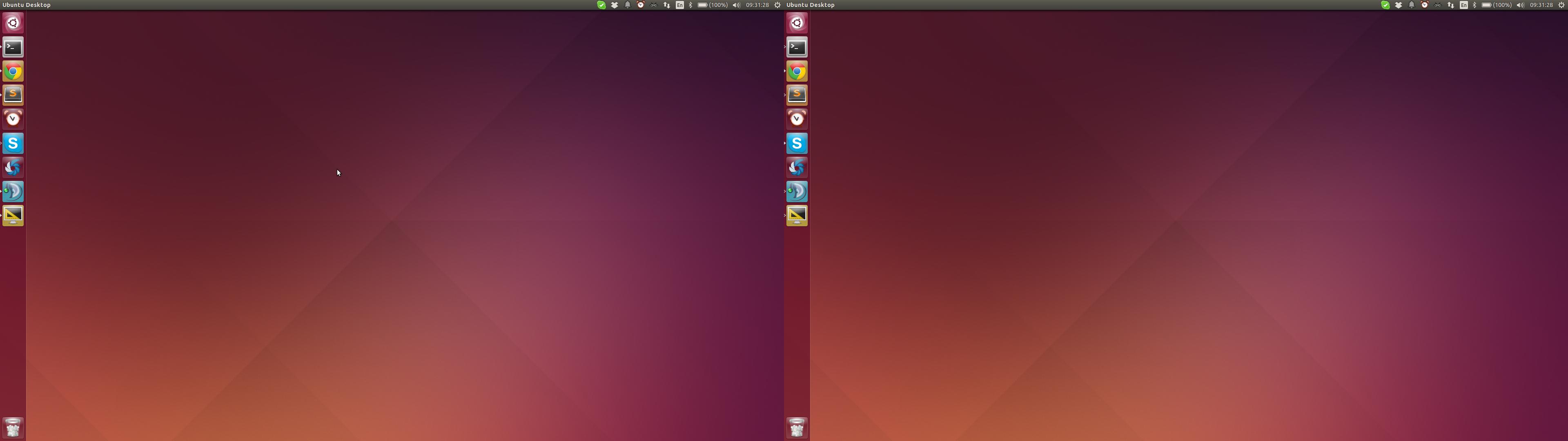This screenshot has height=441, width=1568.
Task: Open the Bluetooth menu in right monitor panel
Action: pyautogui.click(x=1474, y=5)
